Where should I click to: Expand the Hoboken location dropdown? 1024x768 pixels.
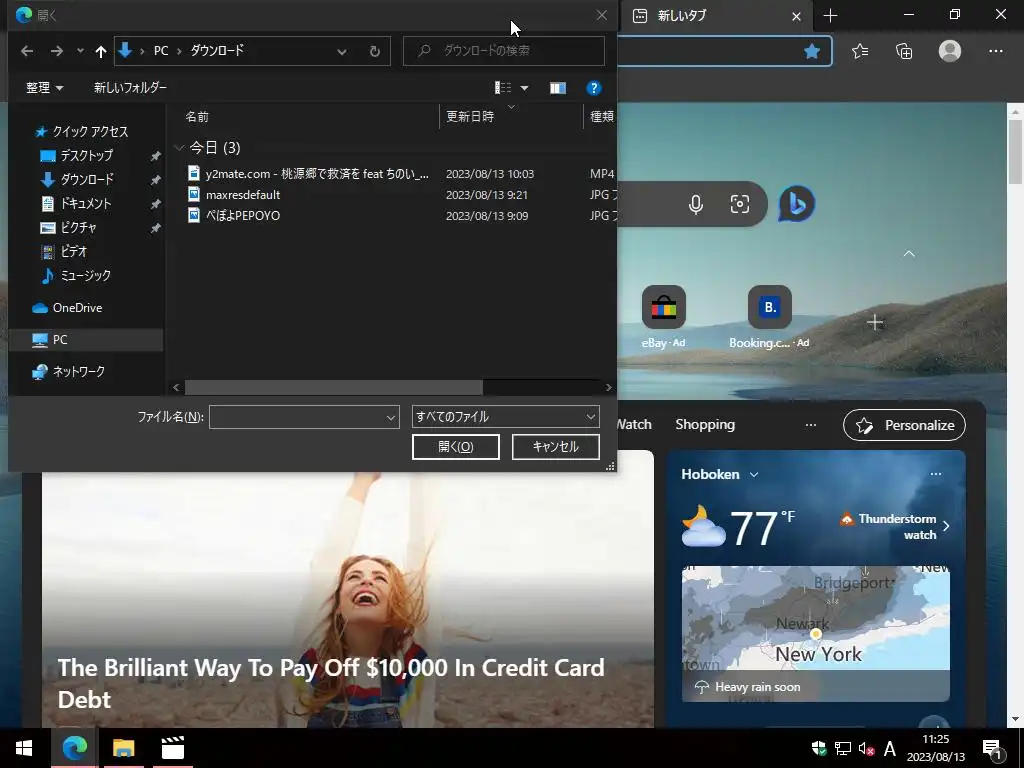[x=754, y=475]
